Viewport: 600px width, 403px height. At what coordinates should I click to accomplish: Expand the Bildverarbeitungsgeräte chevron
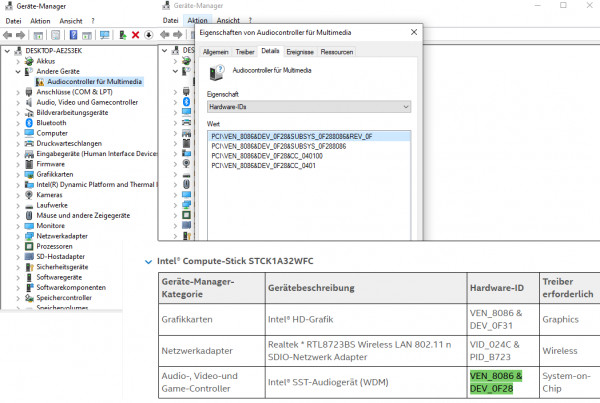(x=18, y=113)
